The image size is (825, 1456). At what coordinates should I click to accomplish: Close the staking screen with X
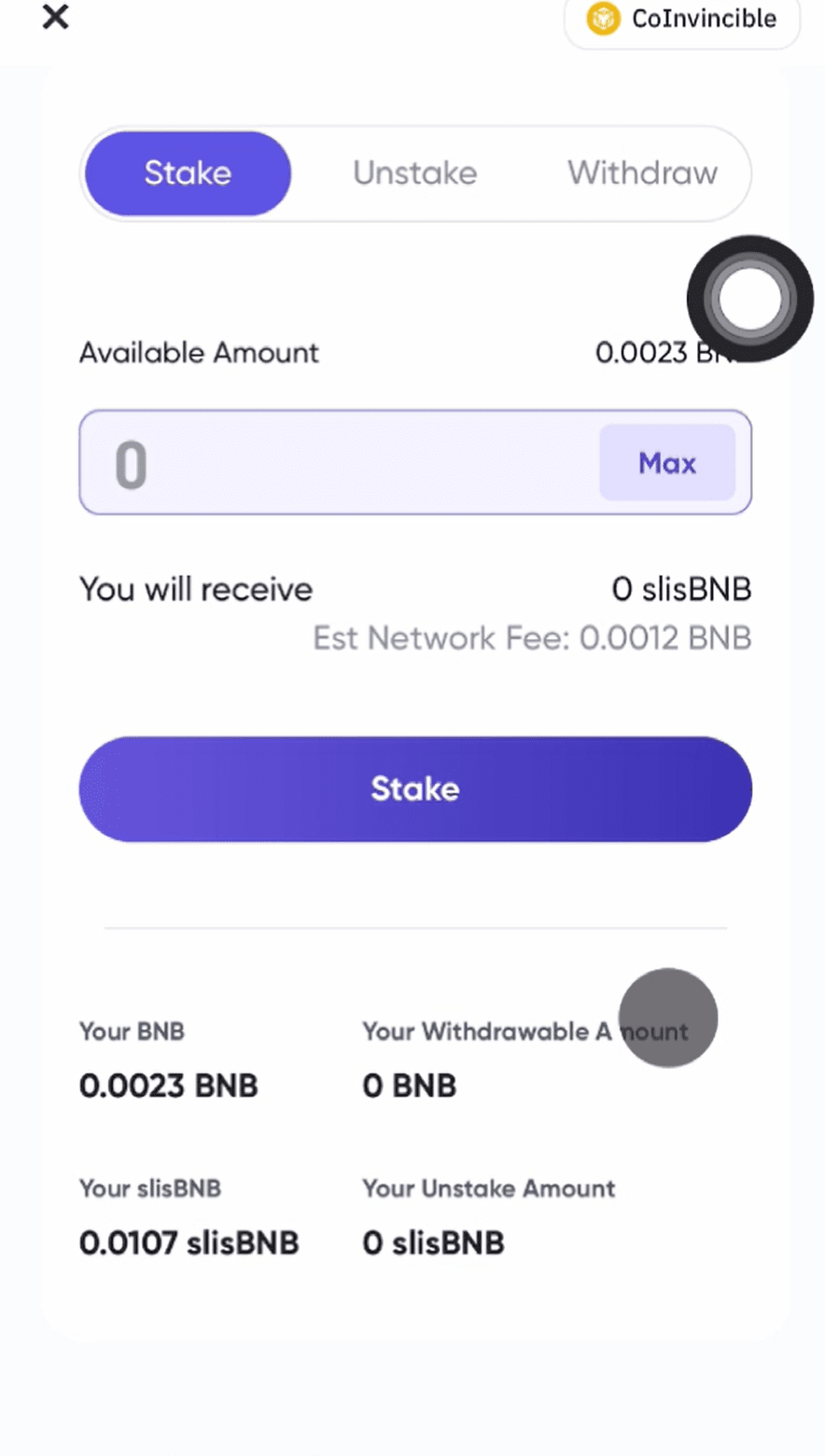56,17
